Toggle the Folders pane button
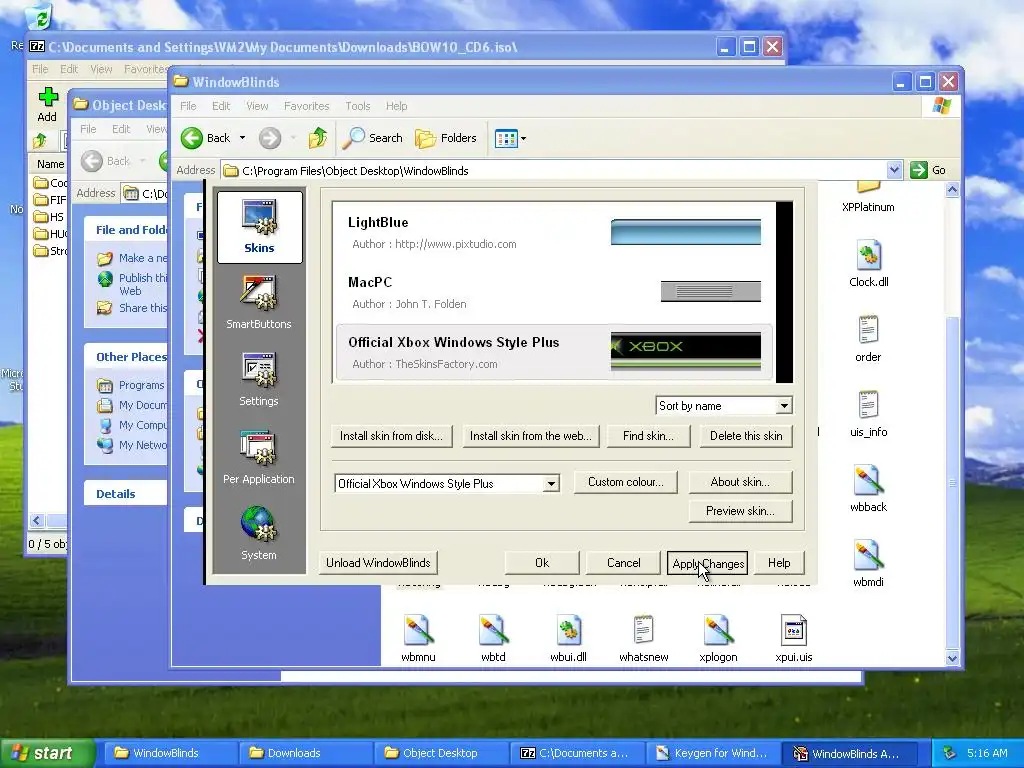 pyautogui.click(x=446, y=138)
